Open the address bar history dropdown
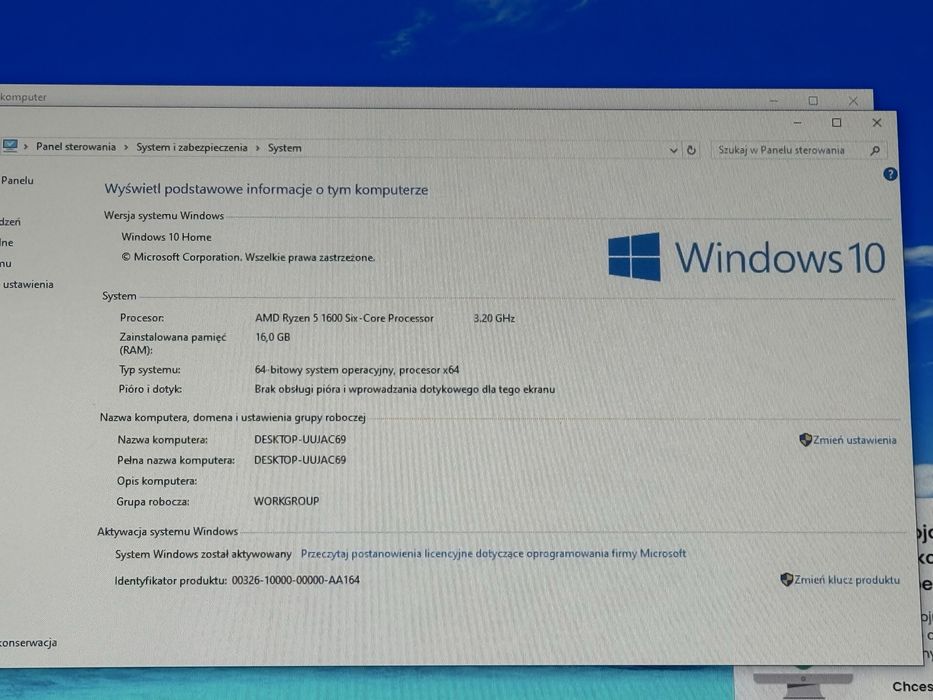This screenshot has height=700, width=933. tap(673, 151)
